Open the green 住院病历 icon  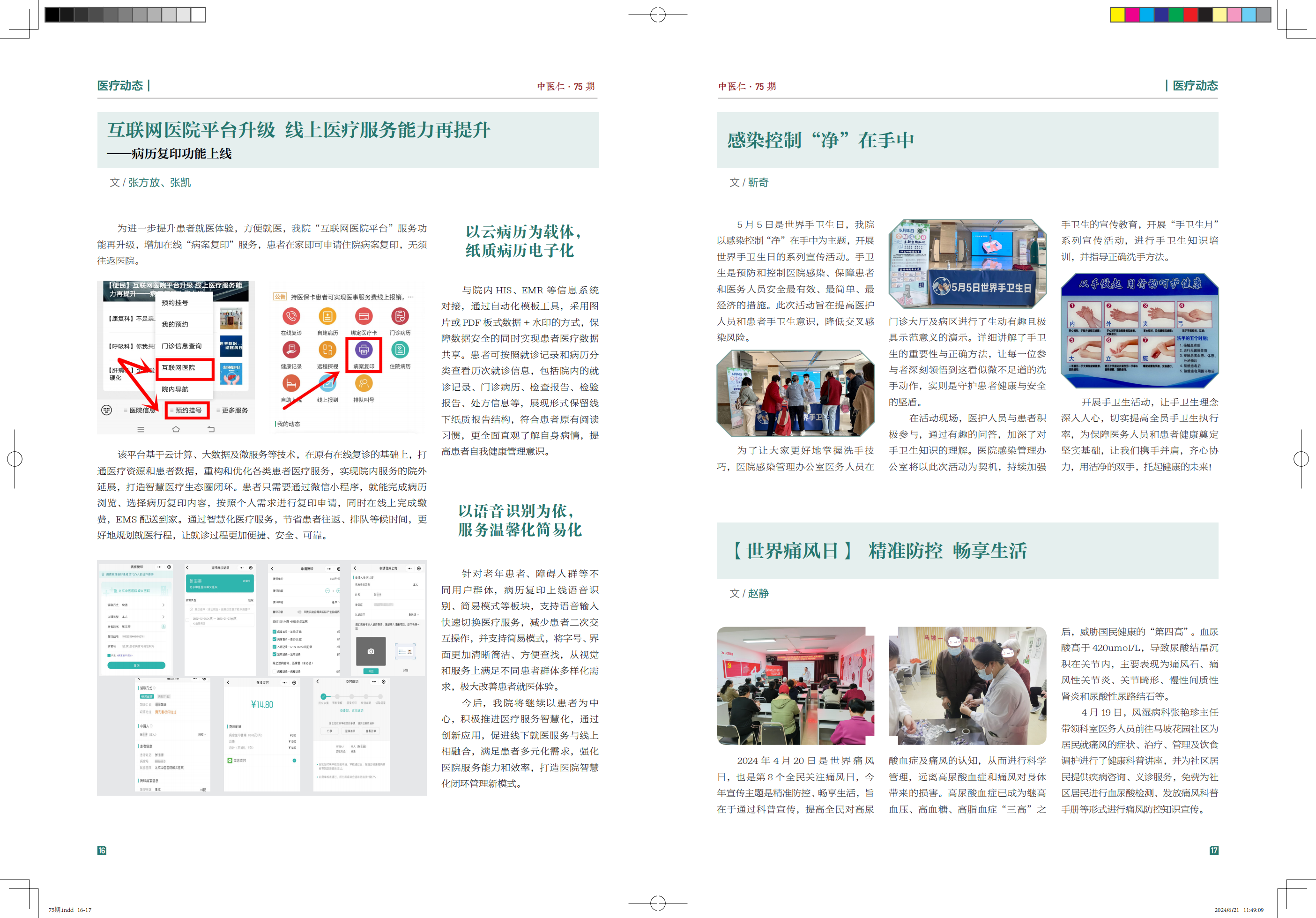[x=400, y=349]
